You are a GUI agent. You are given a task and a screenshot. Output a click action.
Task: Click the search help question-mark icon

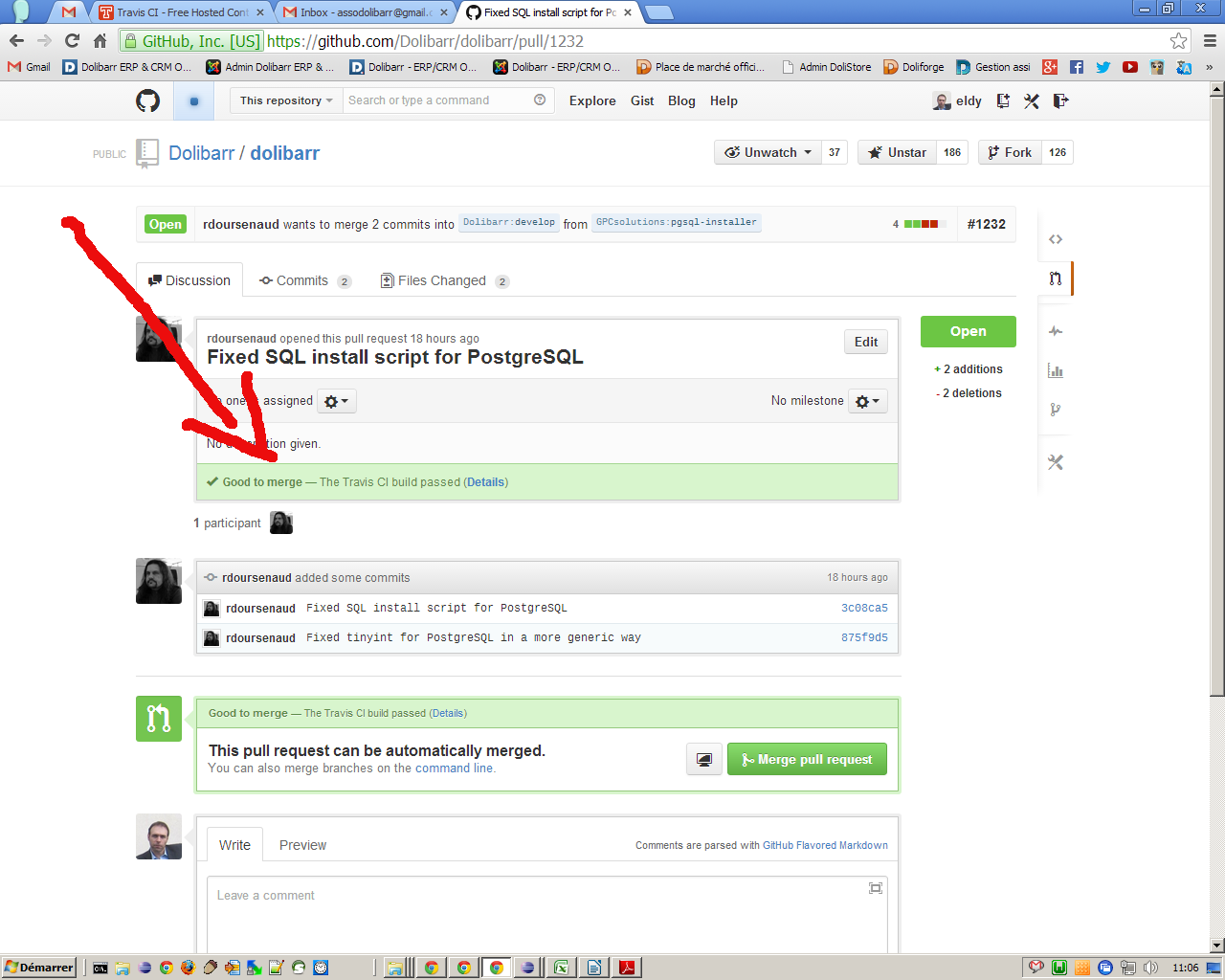tap(540, 100)
